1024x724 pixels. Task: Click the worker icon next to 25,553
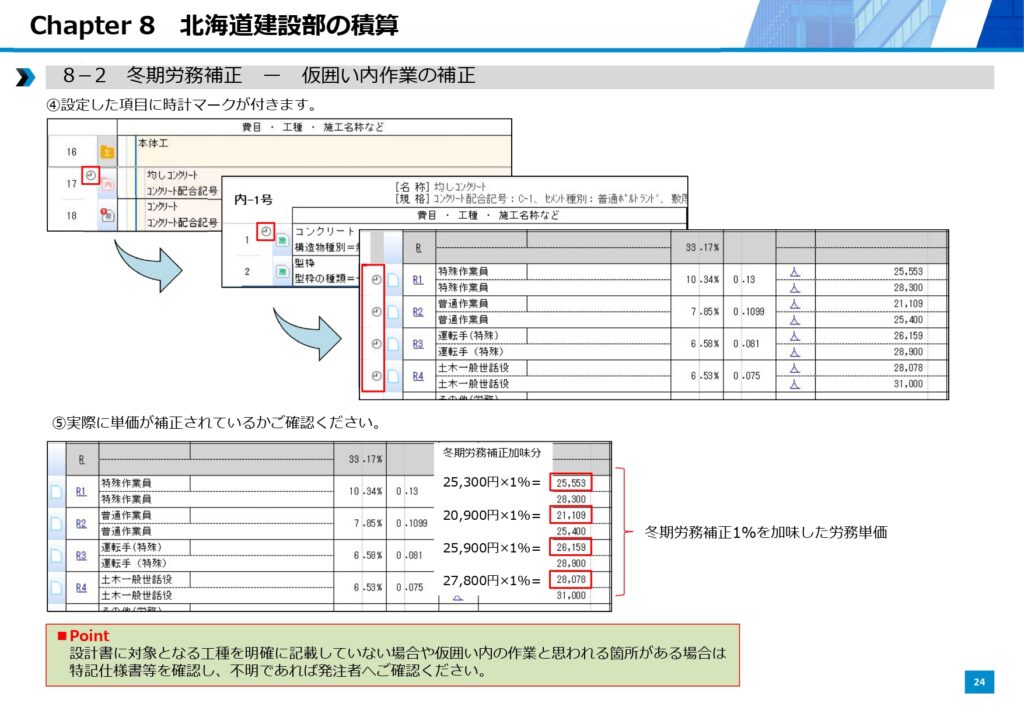pos(795,272)
